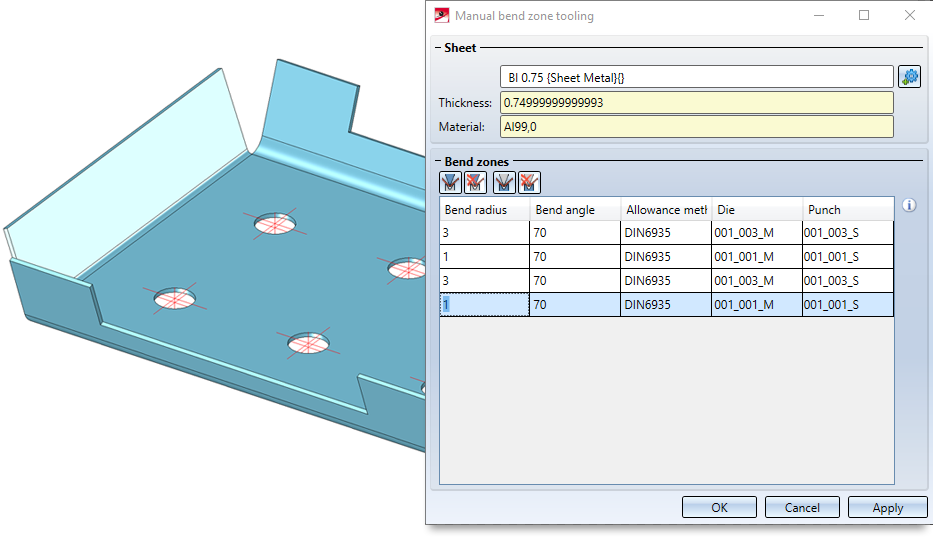
Task: Maximize the Manual bend zone tooling window
Action: 864,15
